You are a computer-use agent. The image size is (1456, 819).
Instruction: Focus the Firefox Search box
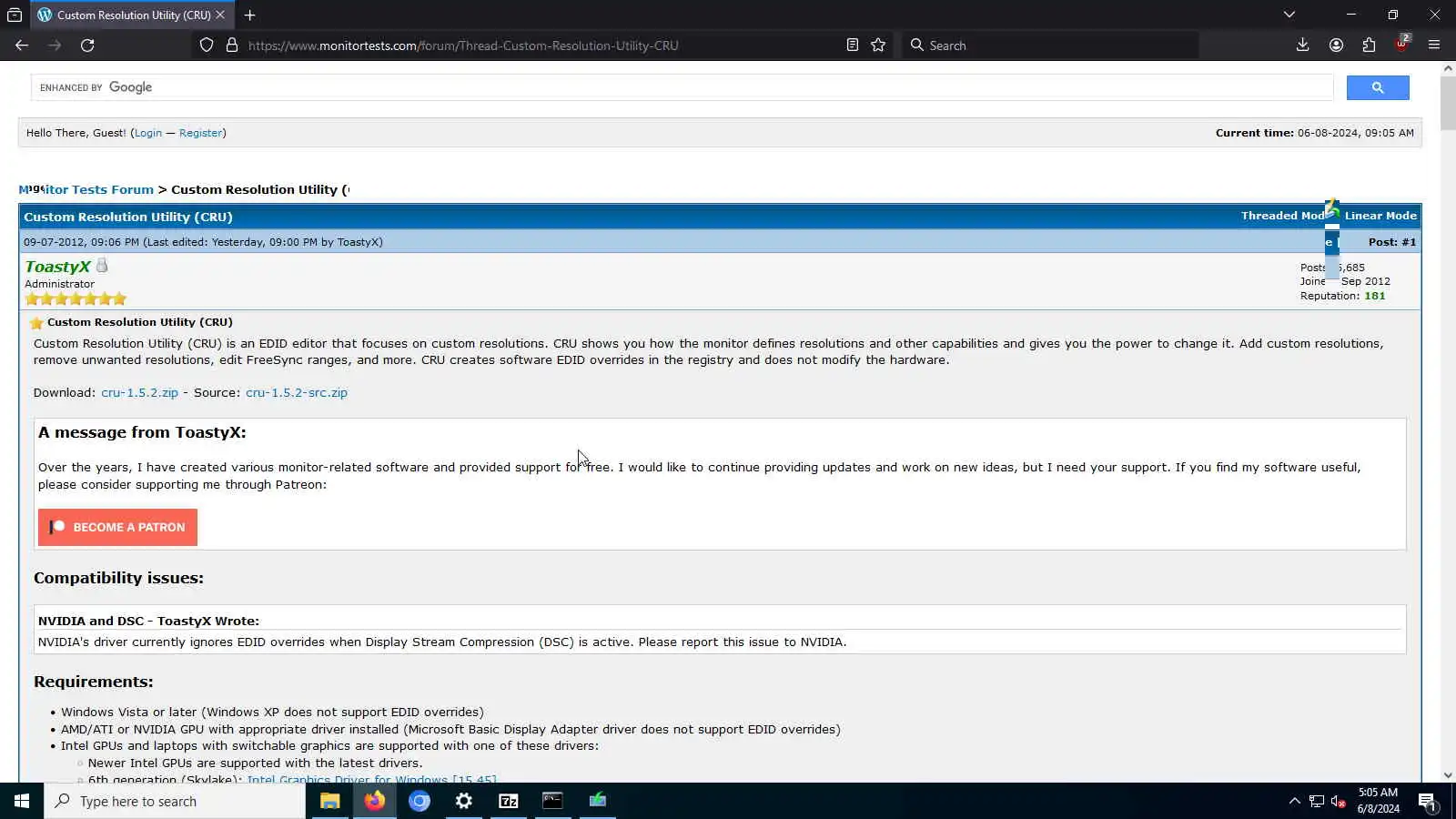click(1051, 45)
